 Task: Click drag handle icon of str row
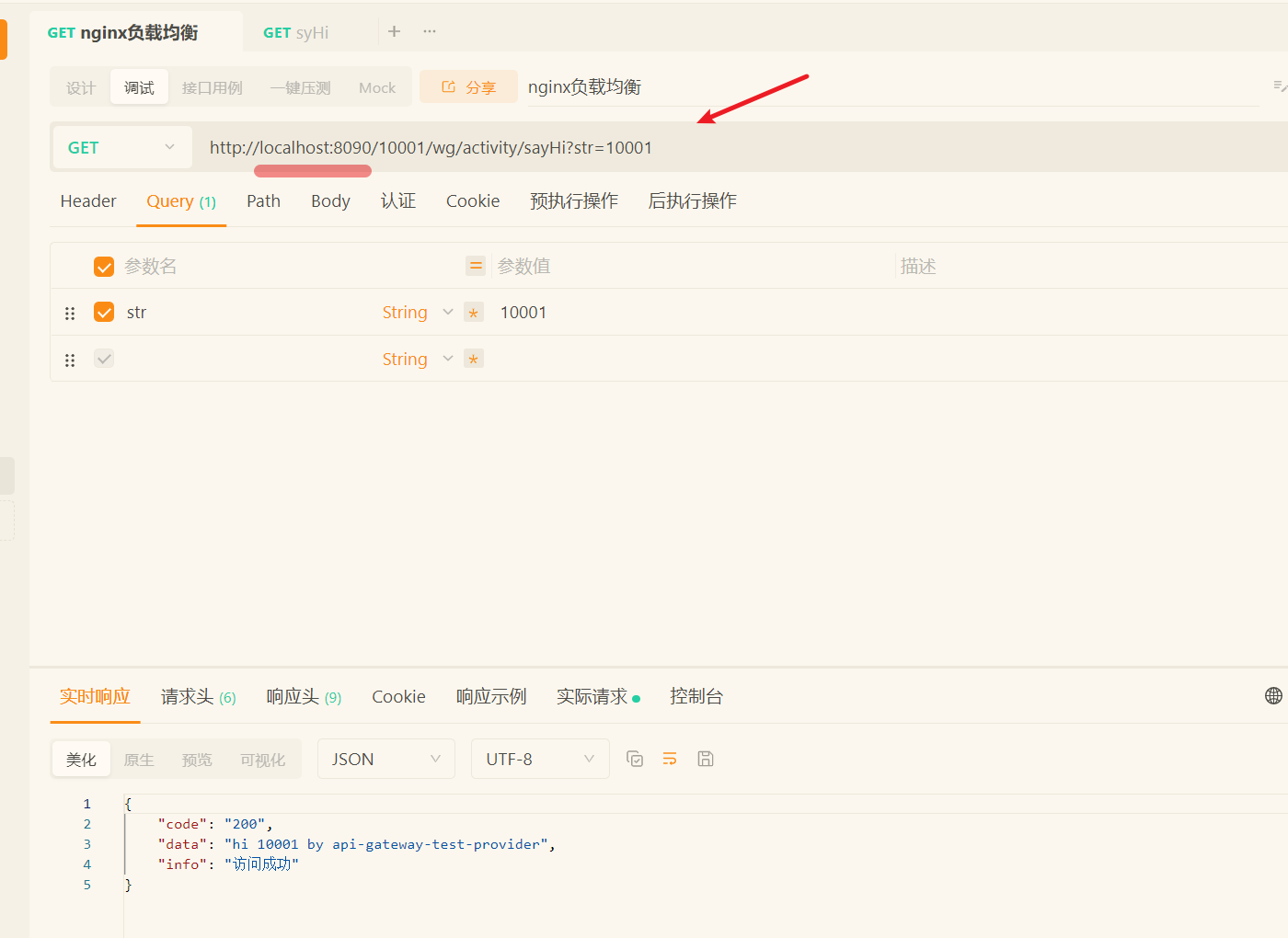(70, 314)
